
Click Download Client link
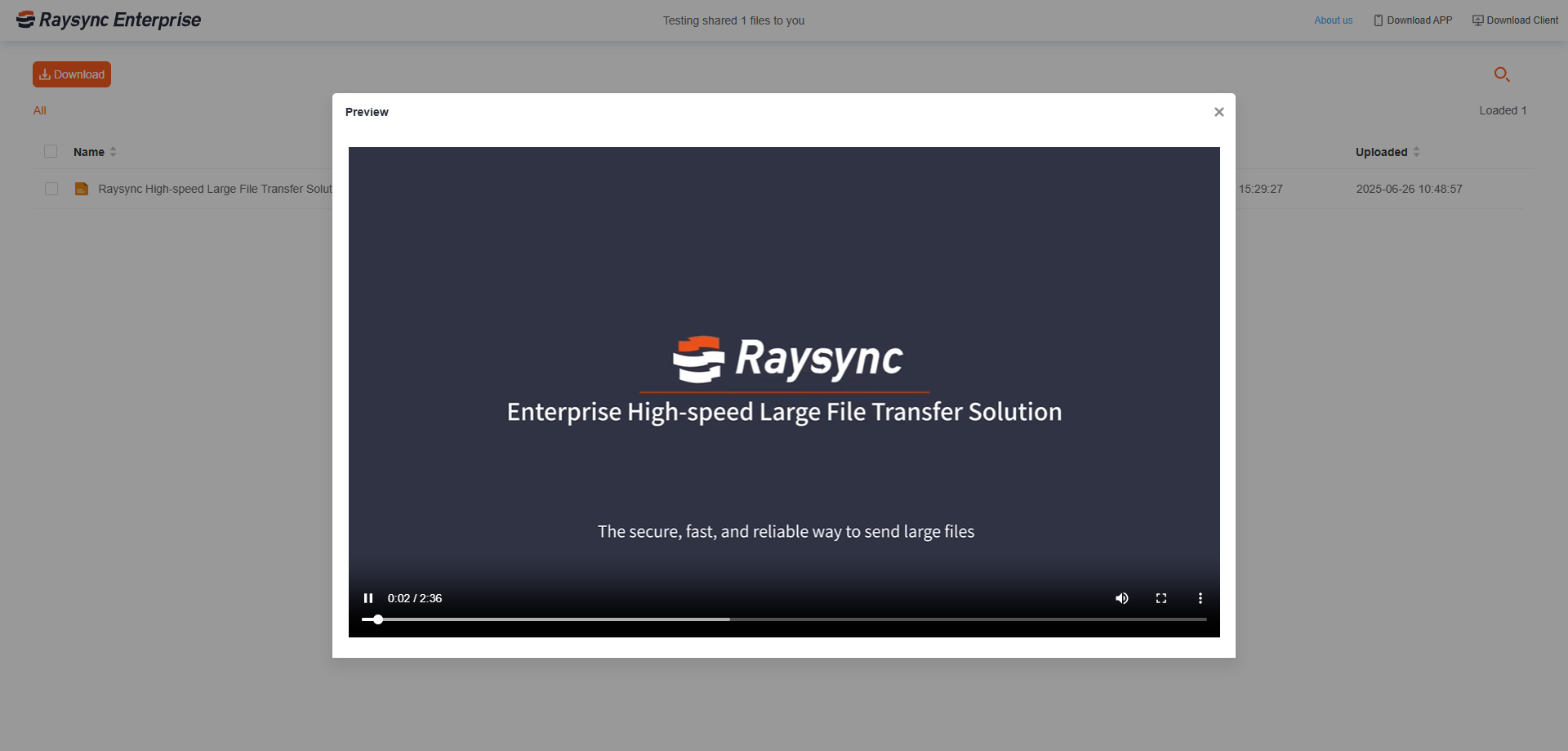(x=1515, y=20)
